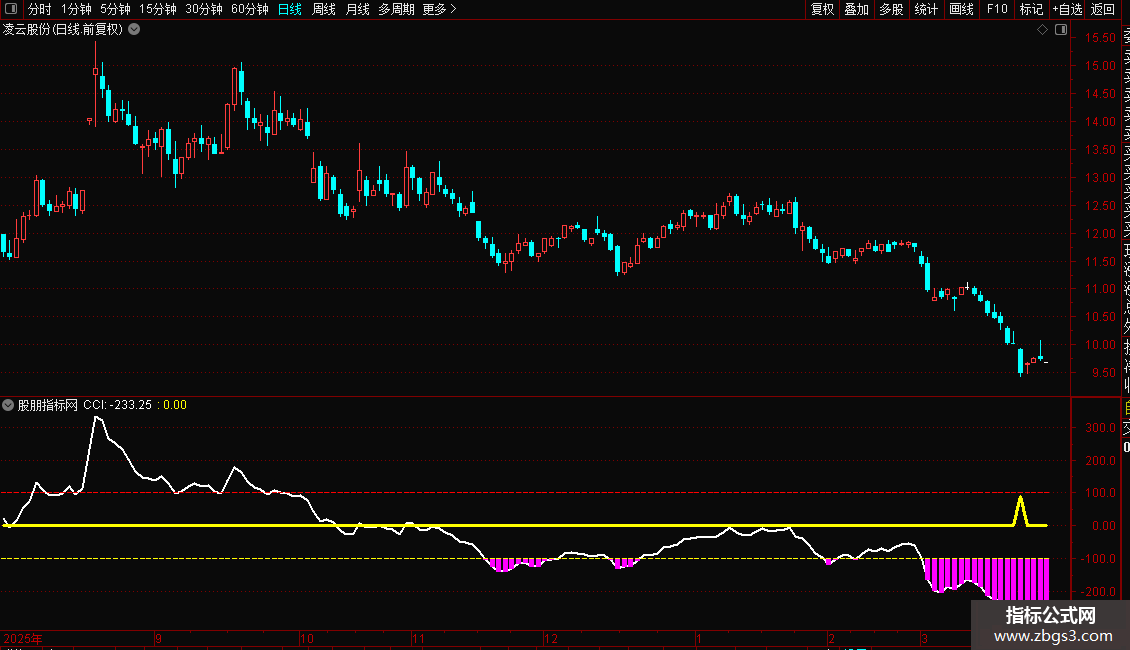Click the 2025年 date axis label

pos(23,638)
